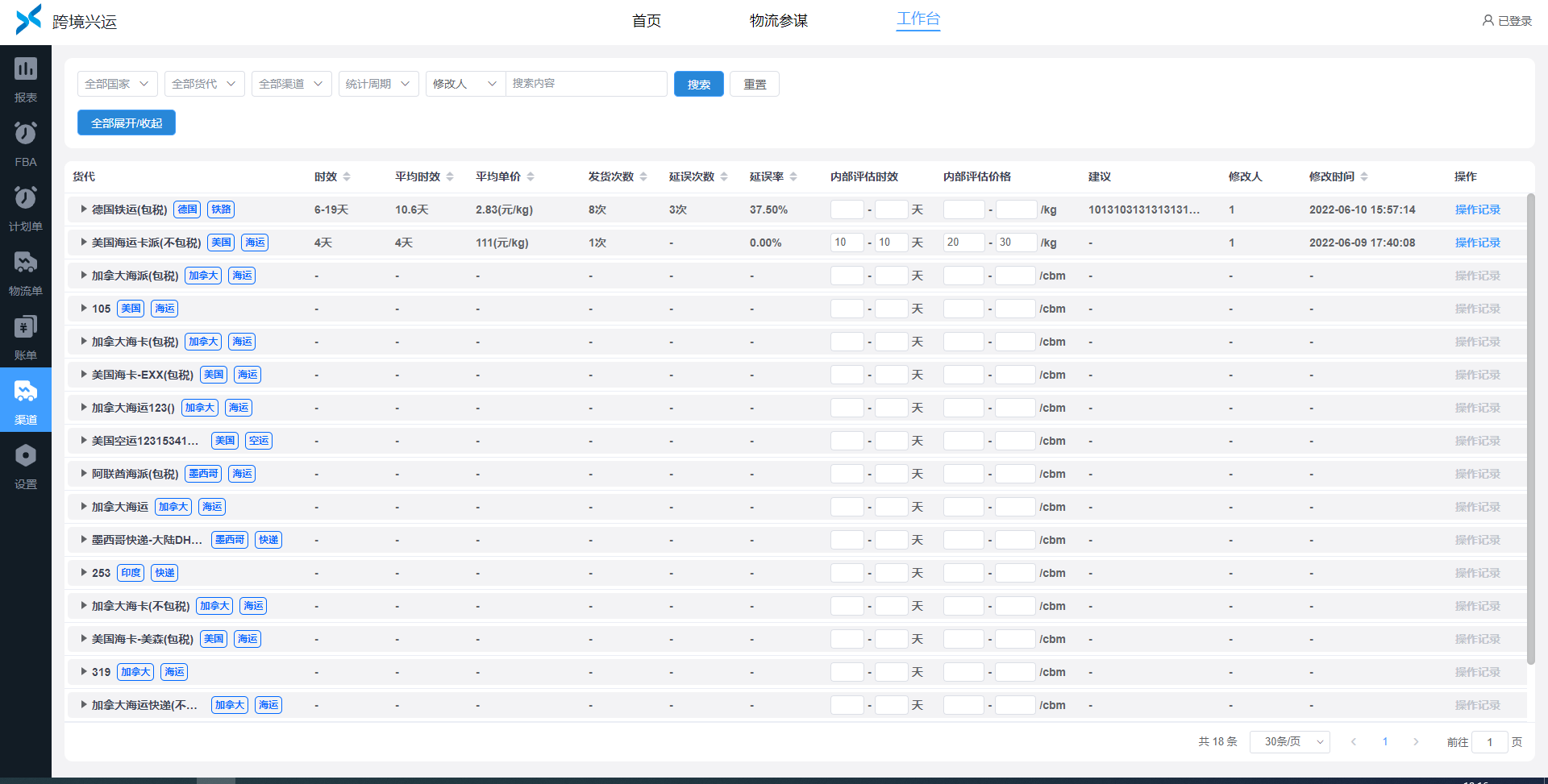Select page 1 in pagination
This screenshot has height=784, width=1548.
coord(1385,741)
